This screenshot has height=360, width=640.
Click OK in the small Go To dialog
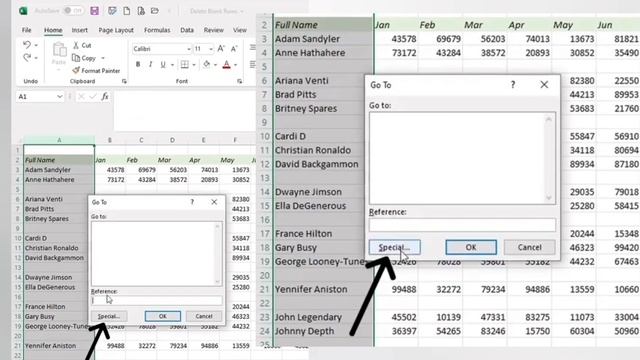[x=162, y=316]
